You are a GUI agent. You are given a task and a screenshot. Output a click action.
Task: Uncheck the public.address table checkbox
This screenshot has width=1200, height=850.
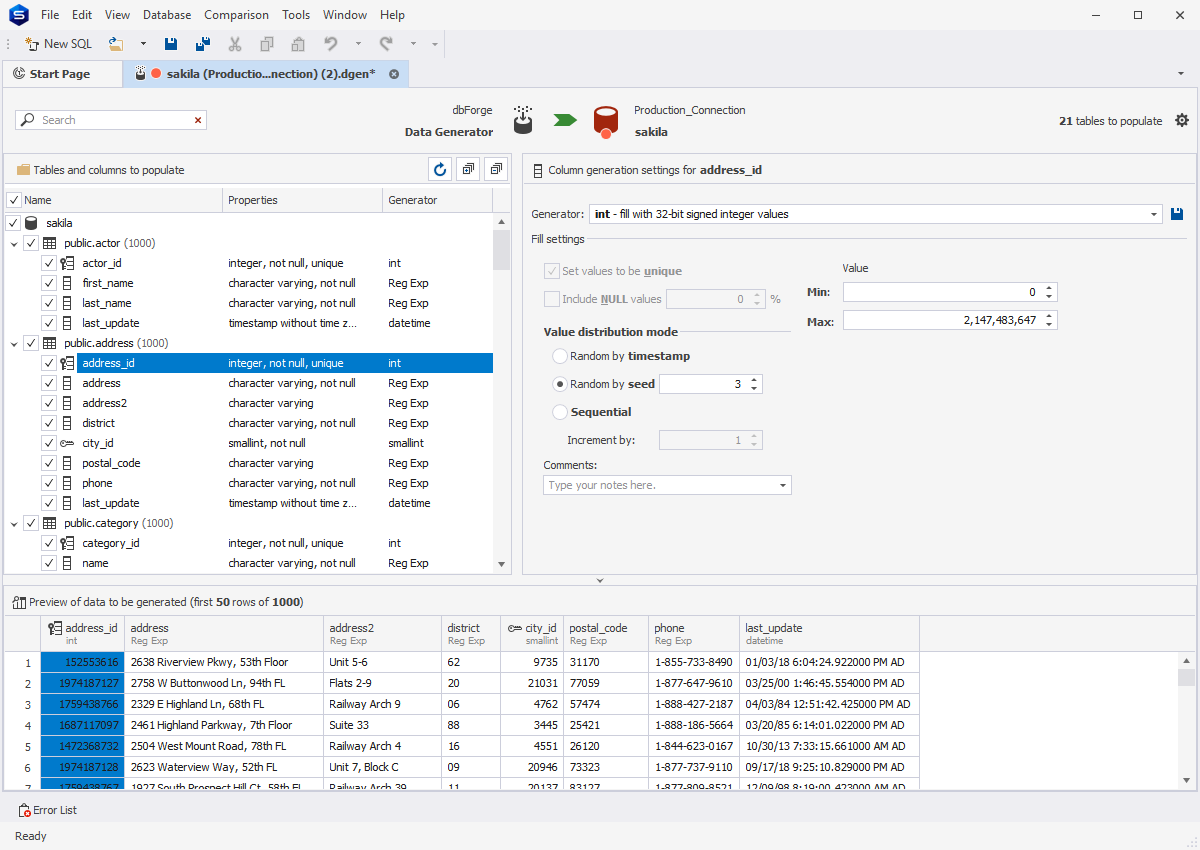click(x=31, y=343)
